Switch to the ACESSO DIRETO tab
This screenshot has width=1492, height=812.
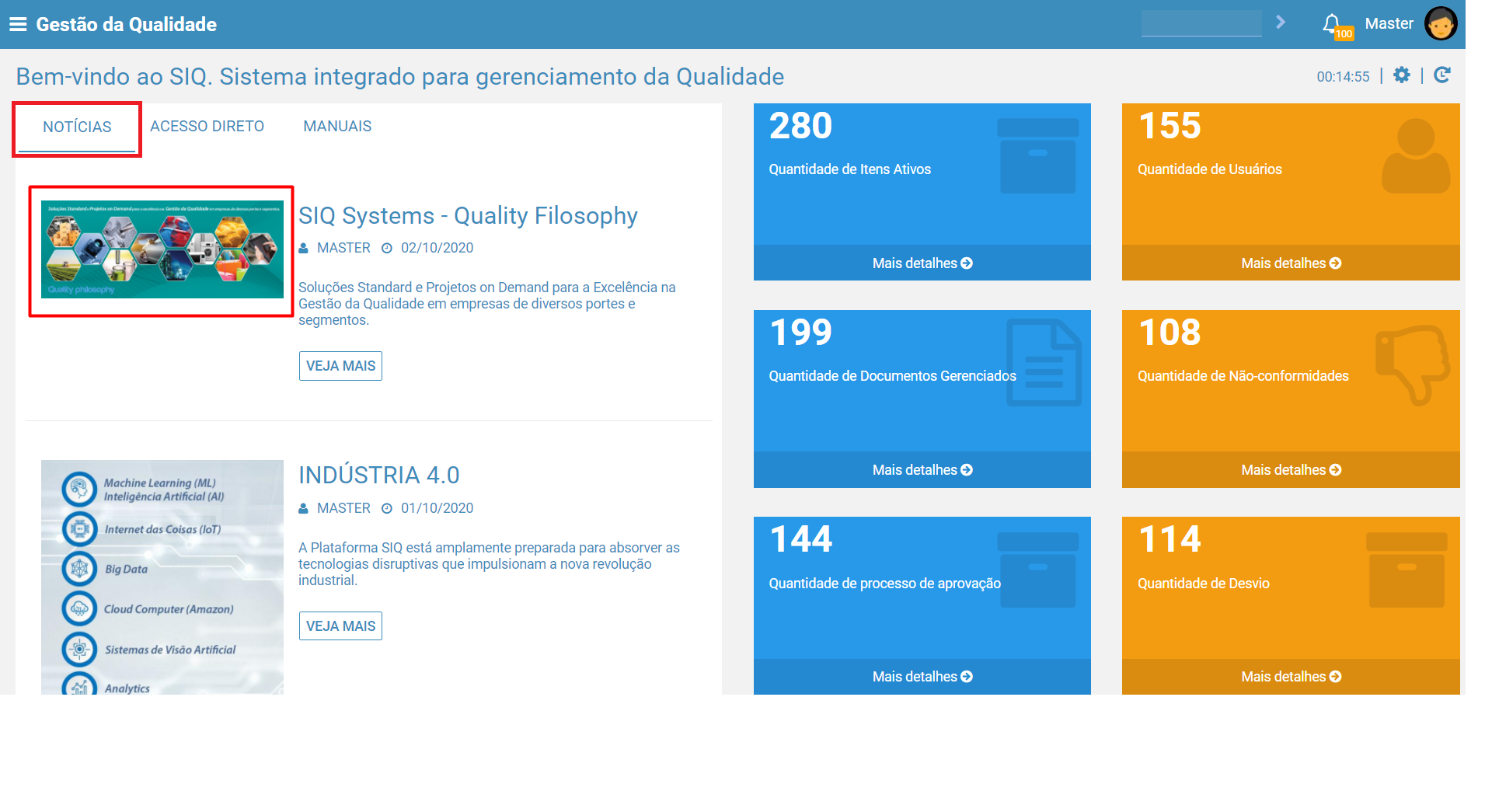click(x=207, y=126)
